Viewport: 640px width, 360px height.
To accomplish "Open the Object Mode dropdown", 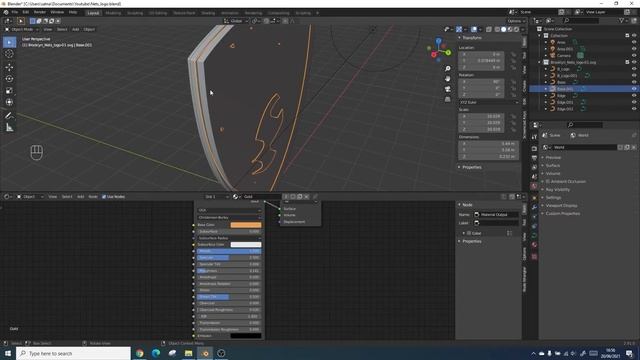I will 21,29.
